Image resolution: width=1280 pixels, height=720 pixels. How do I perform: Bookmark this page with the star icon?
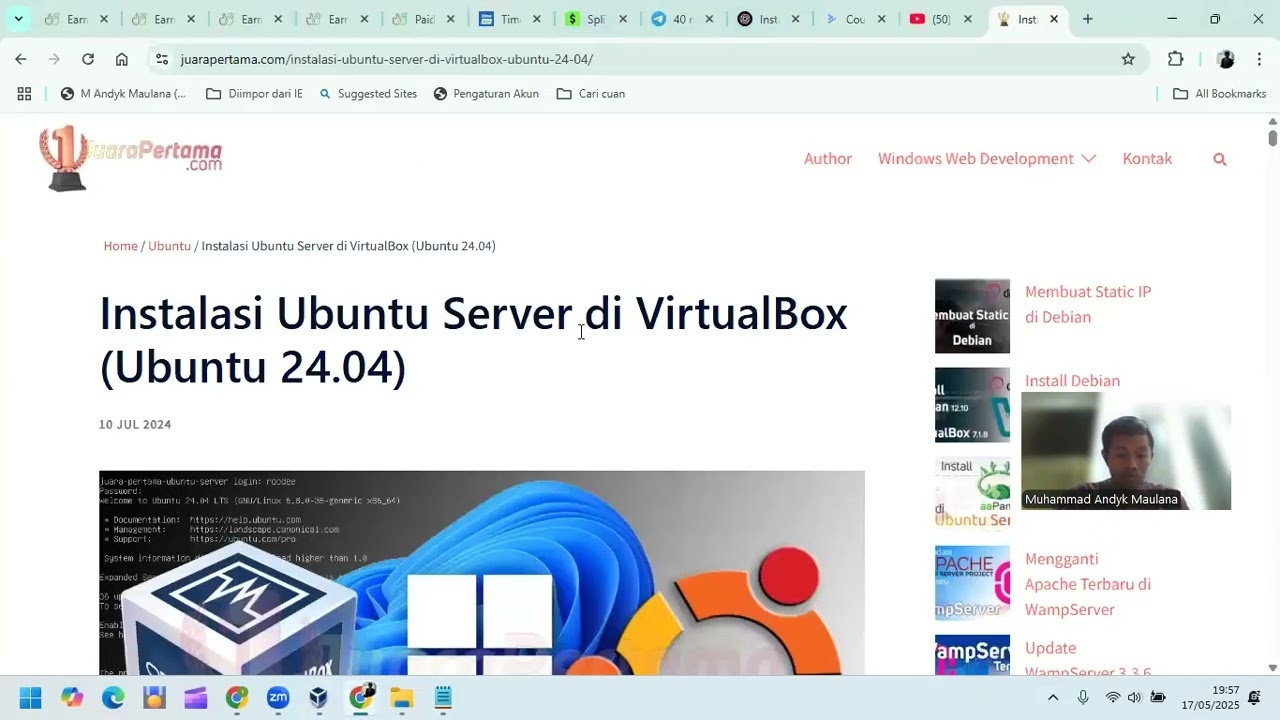tap(1128, 59)
